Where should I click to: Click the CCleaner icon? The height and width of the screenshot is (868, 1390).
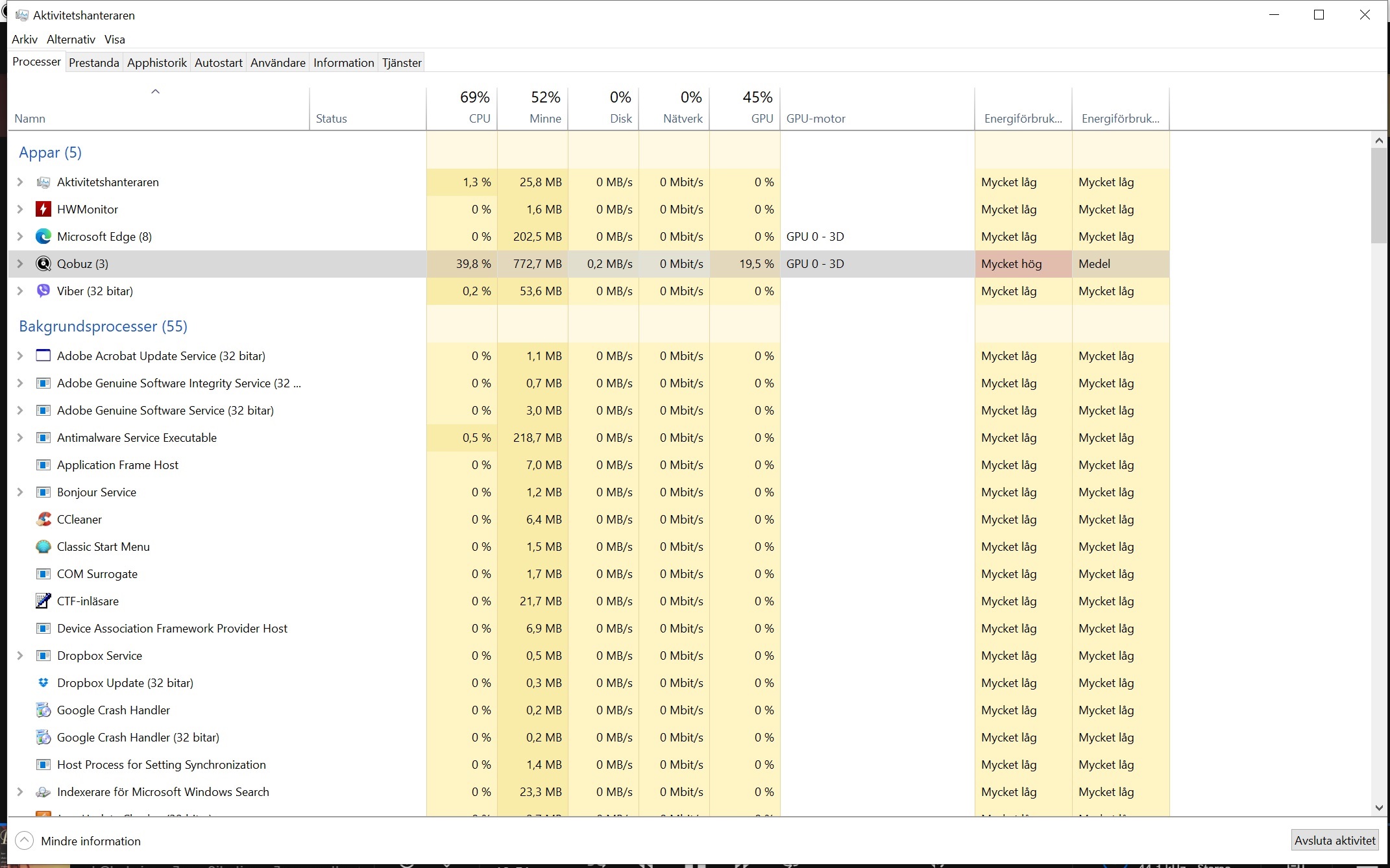43,520
